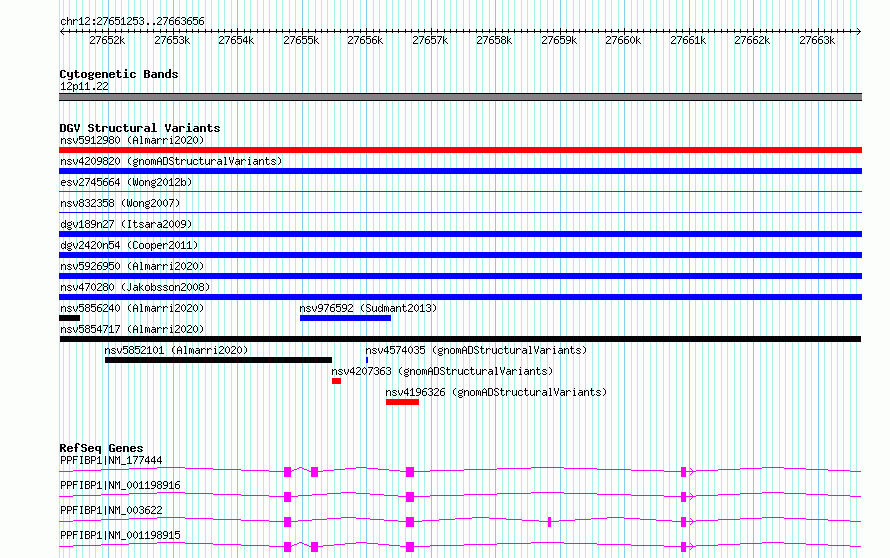Select the black nsv5852101 variant bar
Screen dimensions: 890x558
click(x=219, y=360)
